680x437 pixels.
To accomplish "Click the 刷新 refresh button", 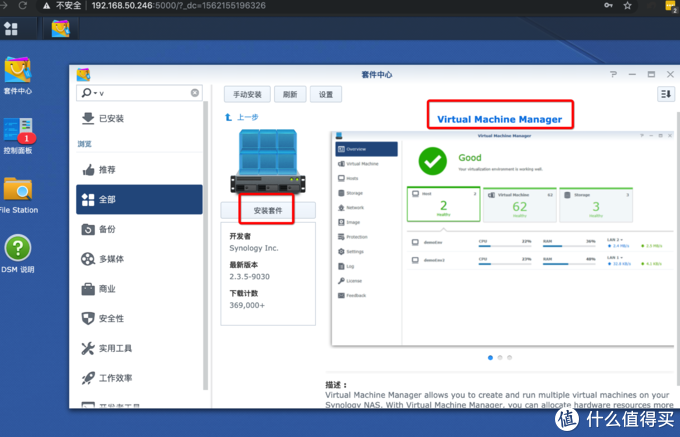I will pyautogui.click(x=290, y=95).
